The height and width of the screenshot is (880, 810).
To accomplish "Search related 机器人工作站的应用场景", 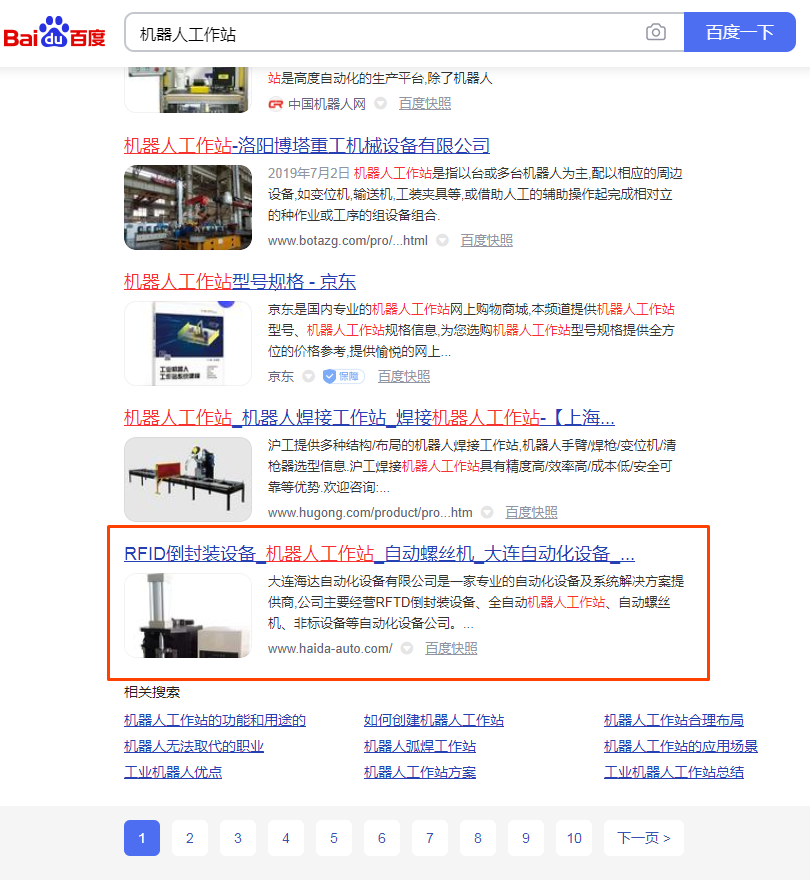I will pos(681,746).
